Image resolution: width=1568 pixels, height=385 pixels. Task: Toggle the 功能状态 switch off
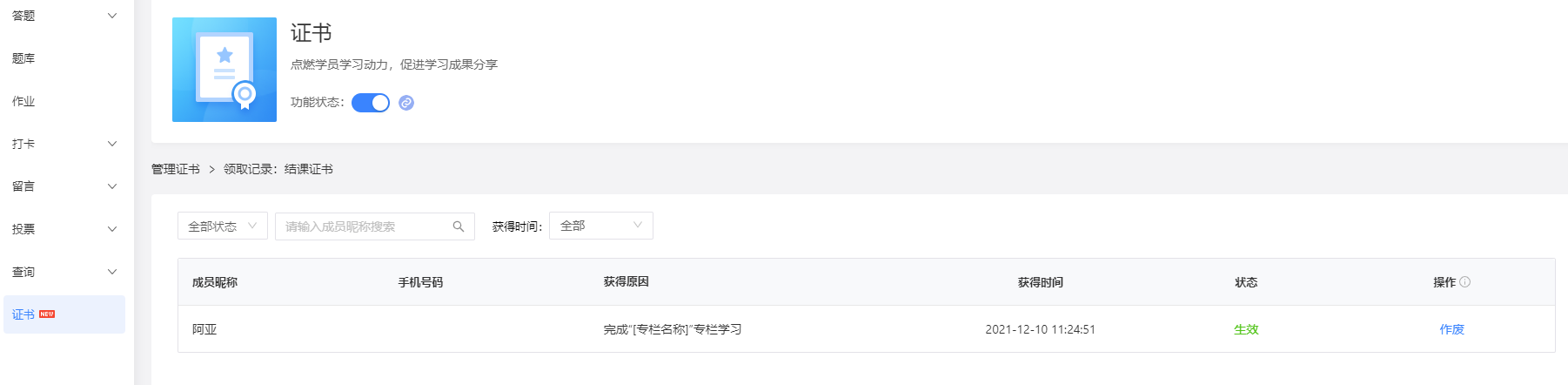(x=371, y=103)
